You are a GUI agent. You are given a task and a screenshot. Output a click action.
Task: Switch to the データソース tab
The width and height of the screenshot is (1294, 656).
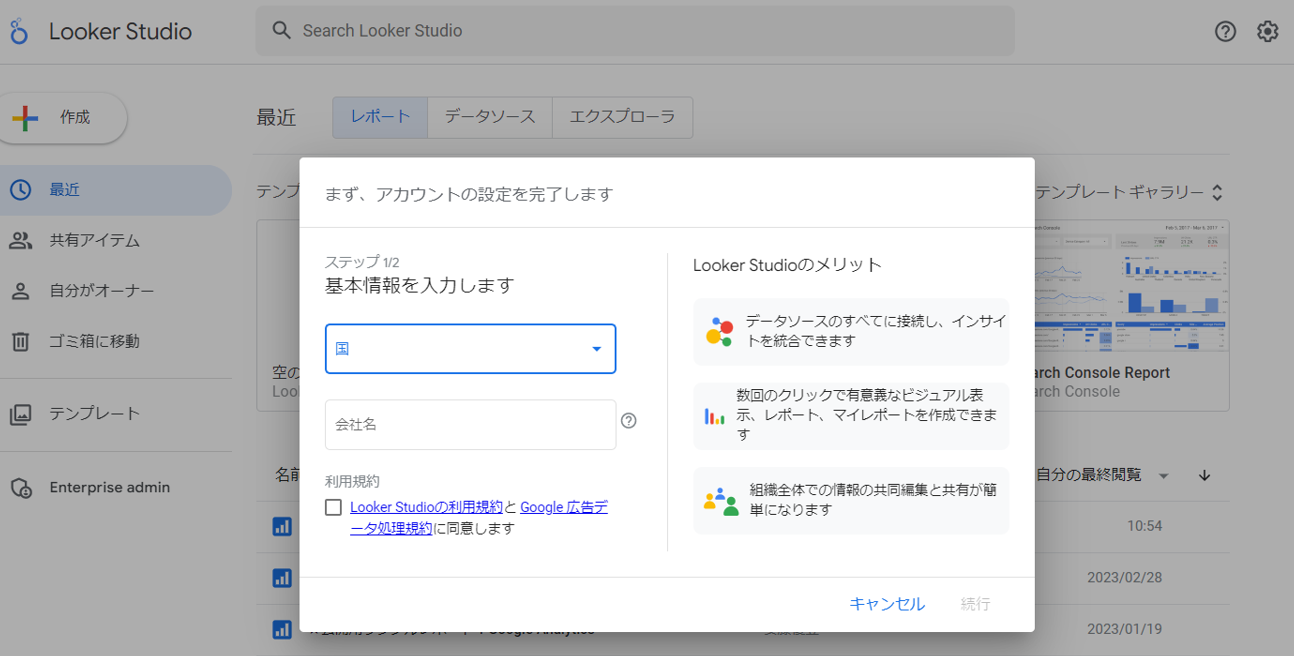490,117
